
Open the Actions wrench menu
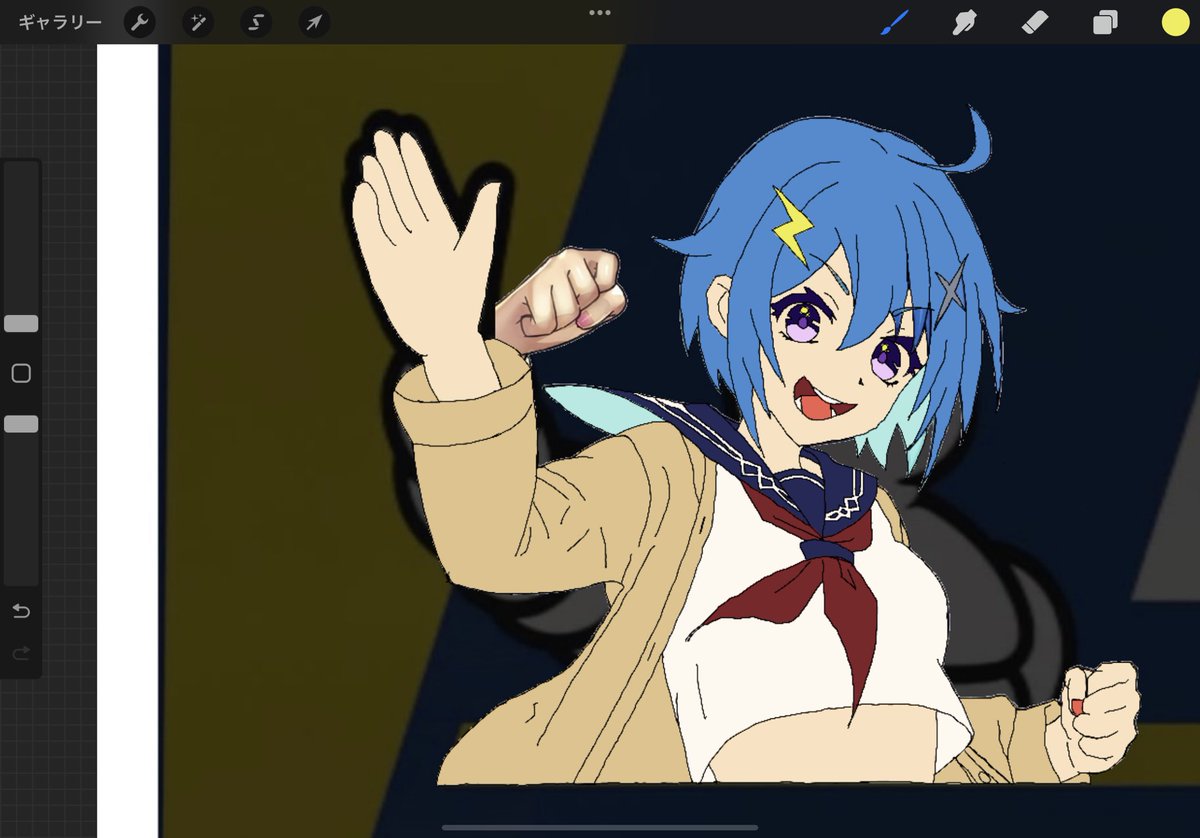(x=139, y=22)
